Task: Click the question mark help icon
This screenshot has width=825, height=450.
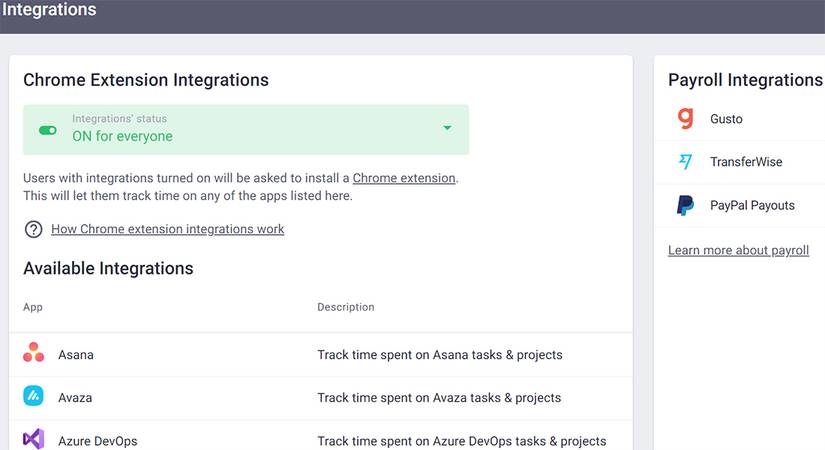Action: [x=34, y=229]
